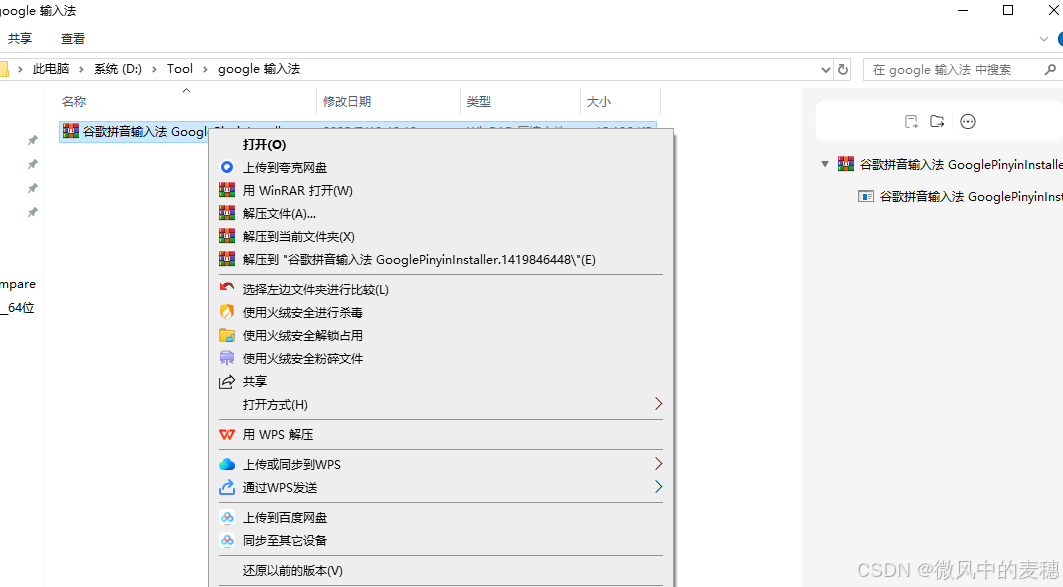Click chevron after Tool in breadcrumb
The height and width of the screenshot is (587, 1063).
(x=206, y=69)
